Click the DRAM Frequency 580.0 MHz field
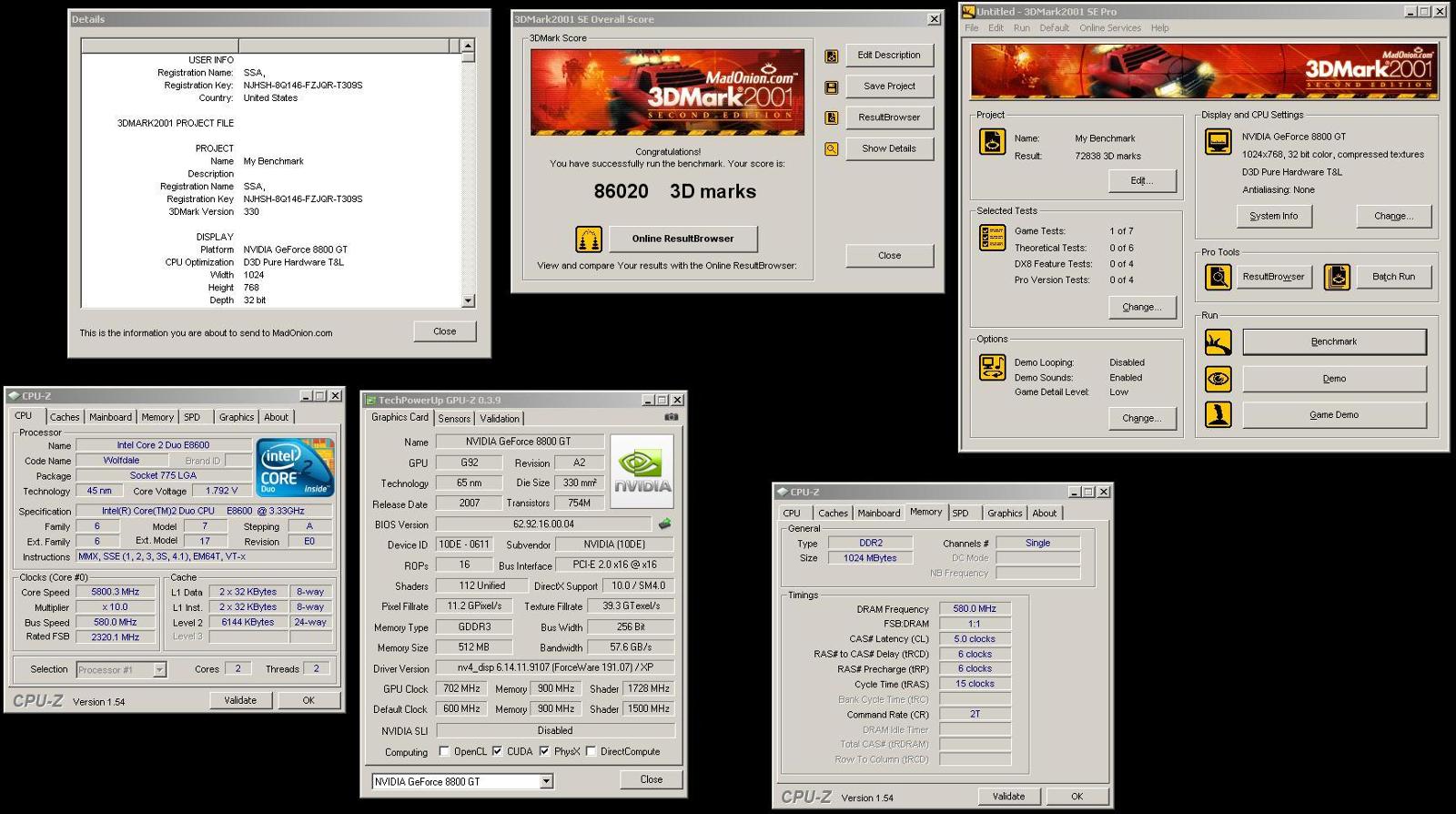This screenshot has height=814, width=1456. pyautogui.click(x=975, y=609)
